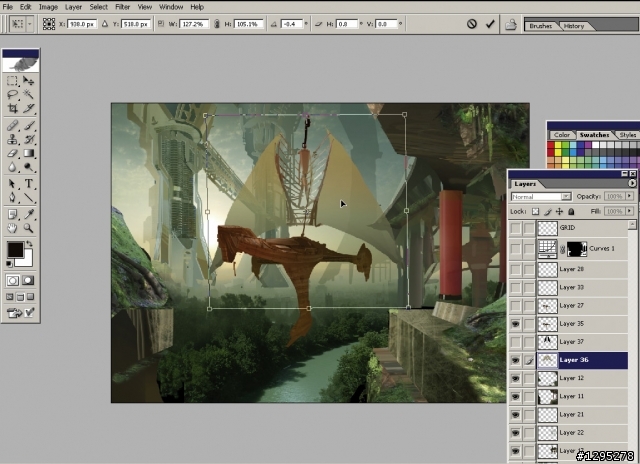Lock transparent pixels in Layers panel
Screen dimensions: 640x464
click(535, 211)
